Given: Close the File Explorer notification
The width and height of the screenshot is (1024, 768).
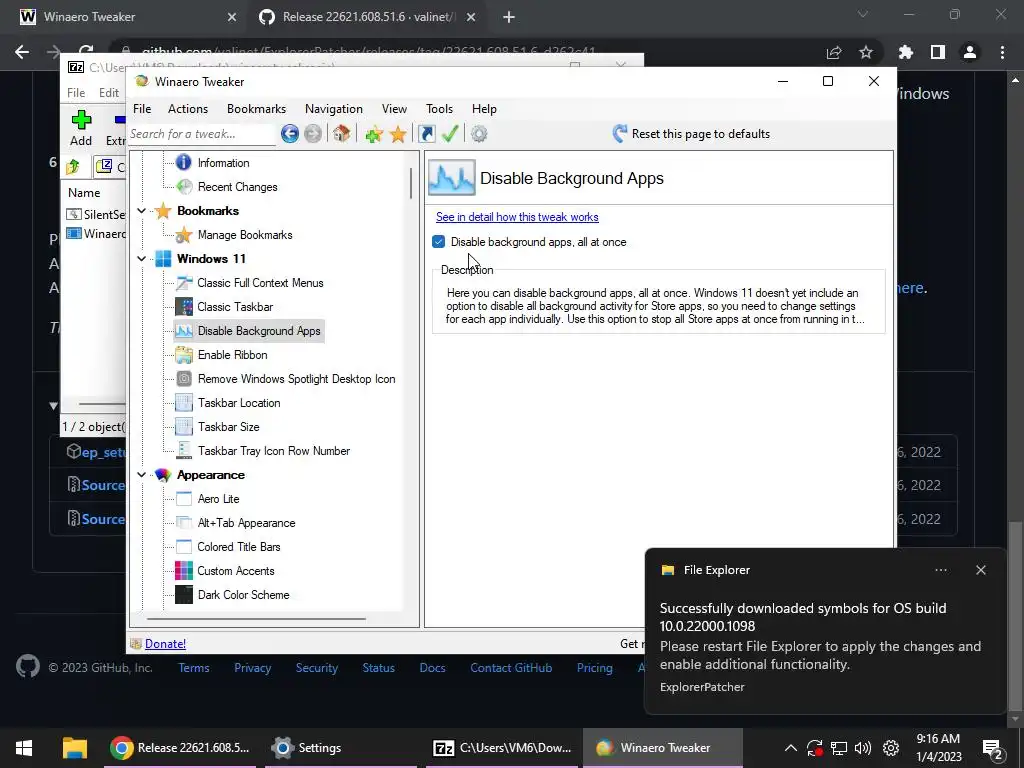Looking at the screenshot, I should point(981,570).
